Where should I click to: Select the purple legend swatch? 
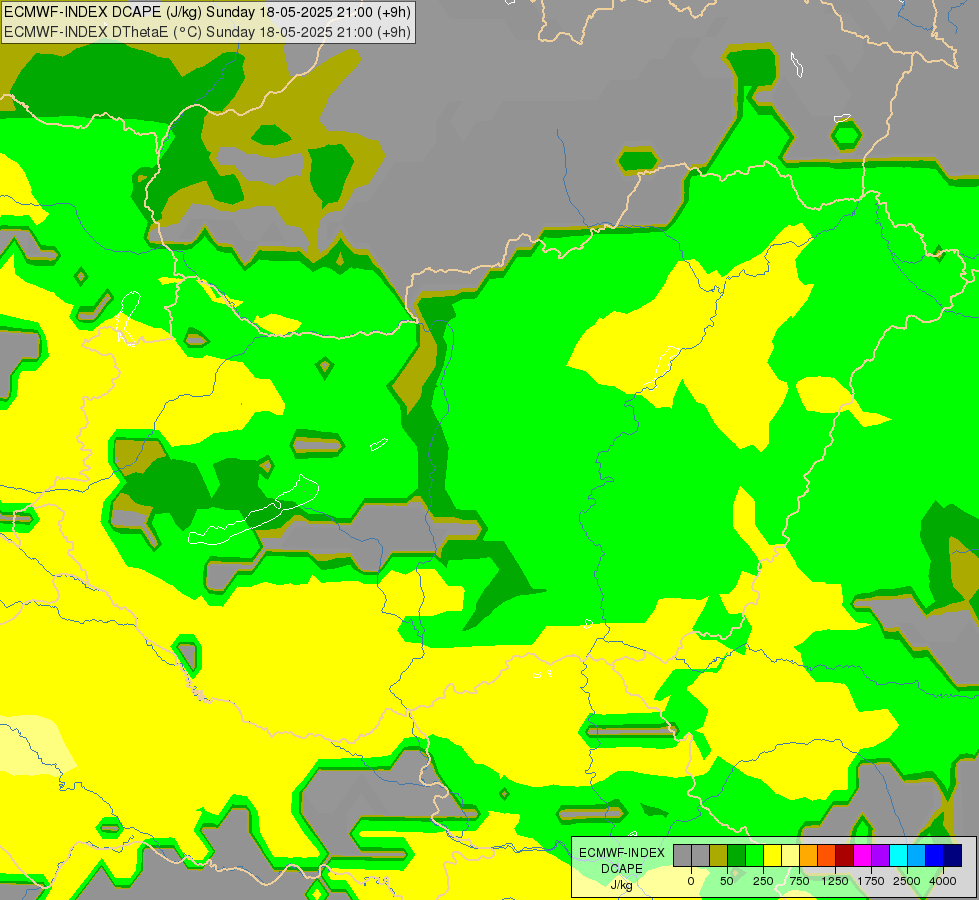click(x=881, y=855)
